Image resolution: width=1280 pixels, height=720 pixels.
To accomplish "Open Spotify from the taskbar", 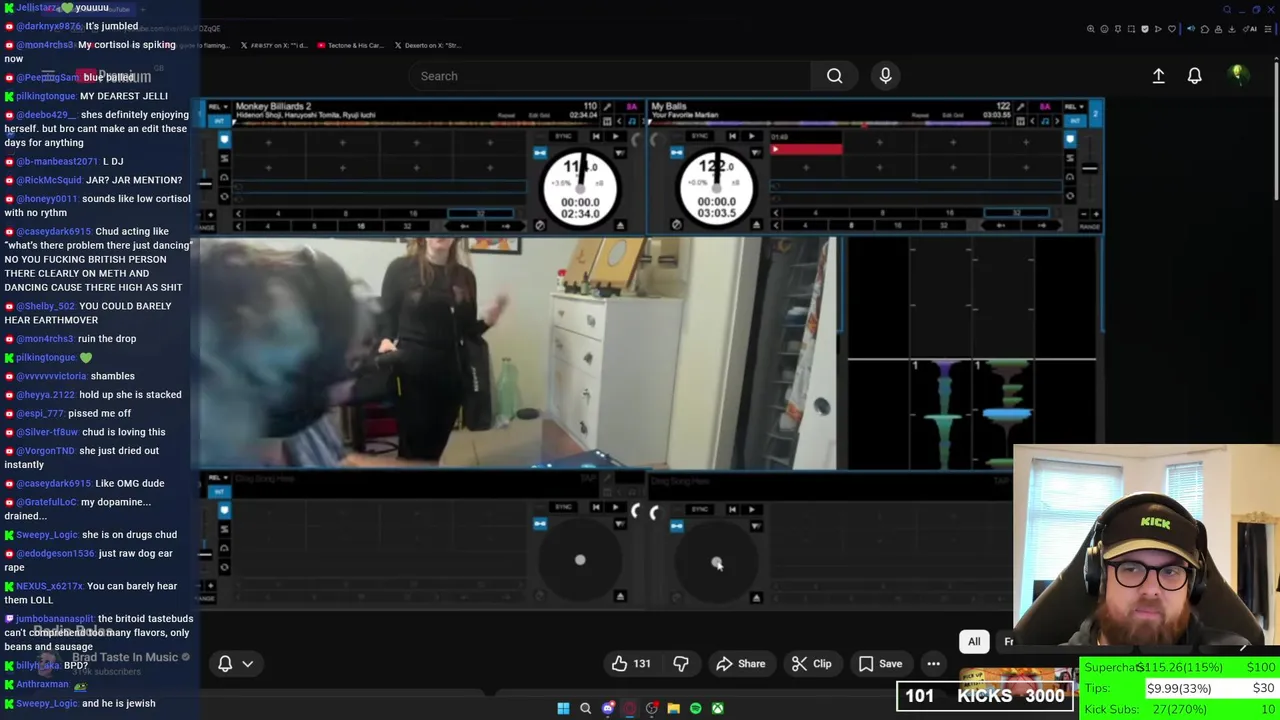I will pyautogui.click(x=695, y=708).
